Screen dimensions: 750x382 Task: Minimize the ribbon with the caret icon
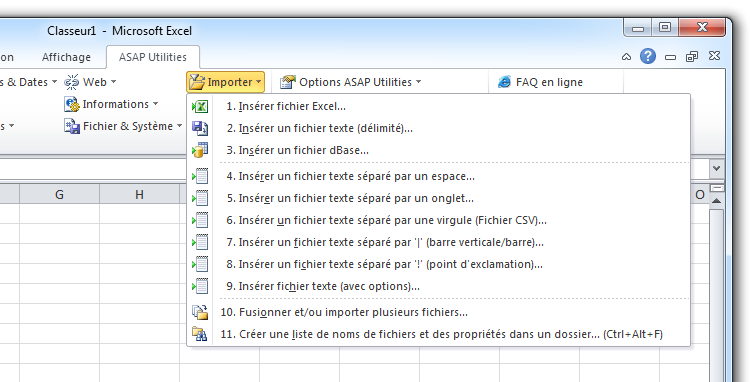(x=626, y=57)
